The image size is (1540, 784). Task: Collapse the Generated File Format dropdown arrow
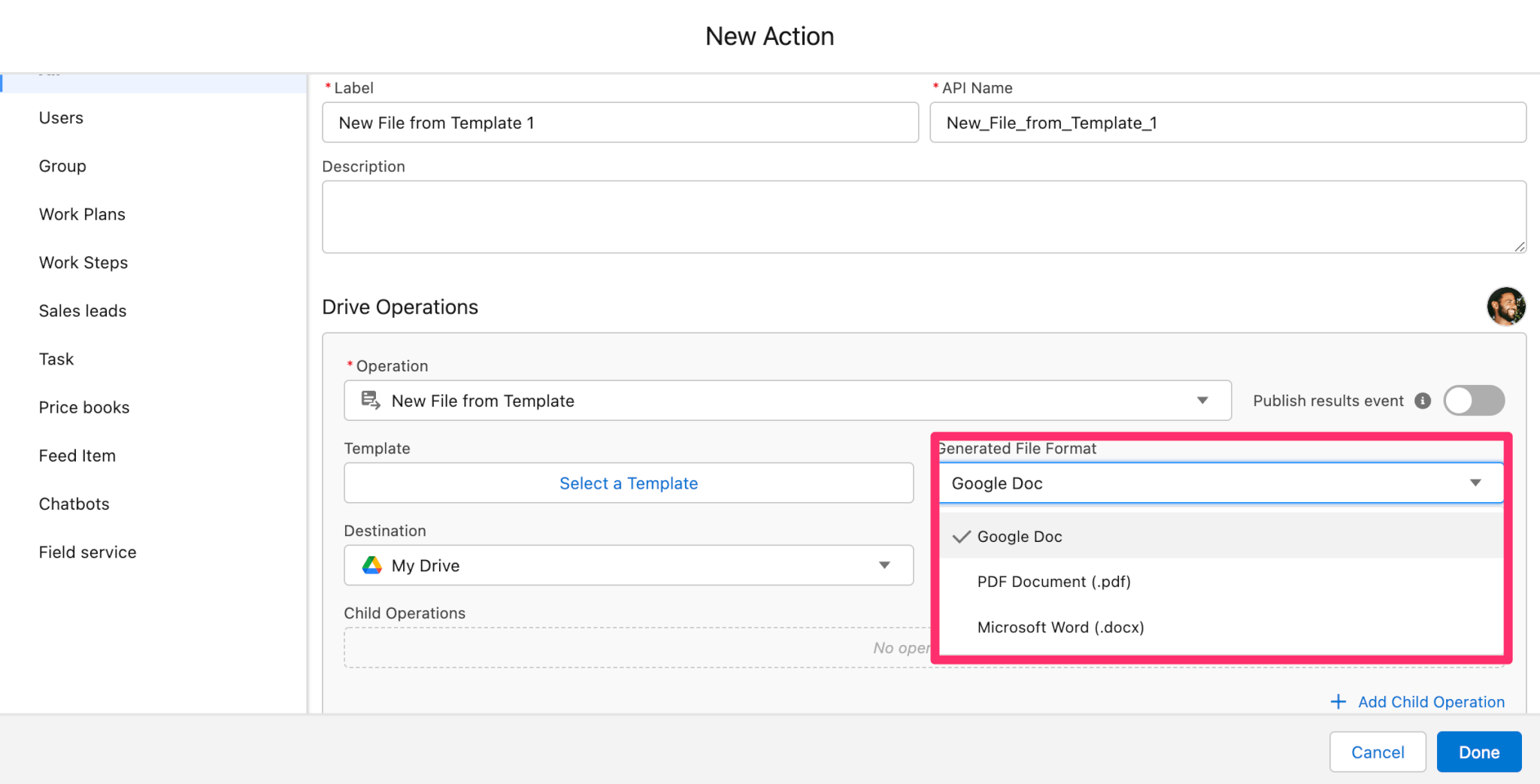(x=1475, y=483)
